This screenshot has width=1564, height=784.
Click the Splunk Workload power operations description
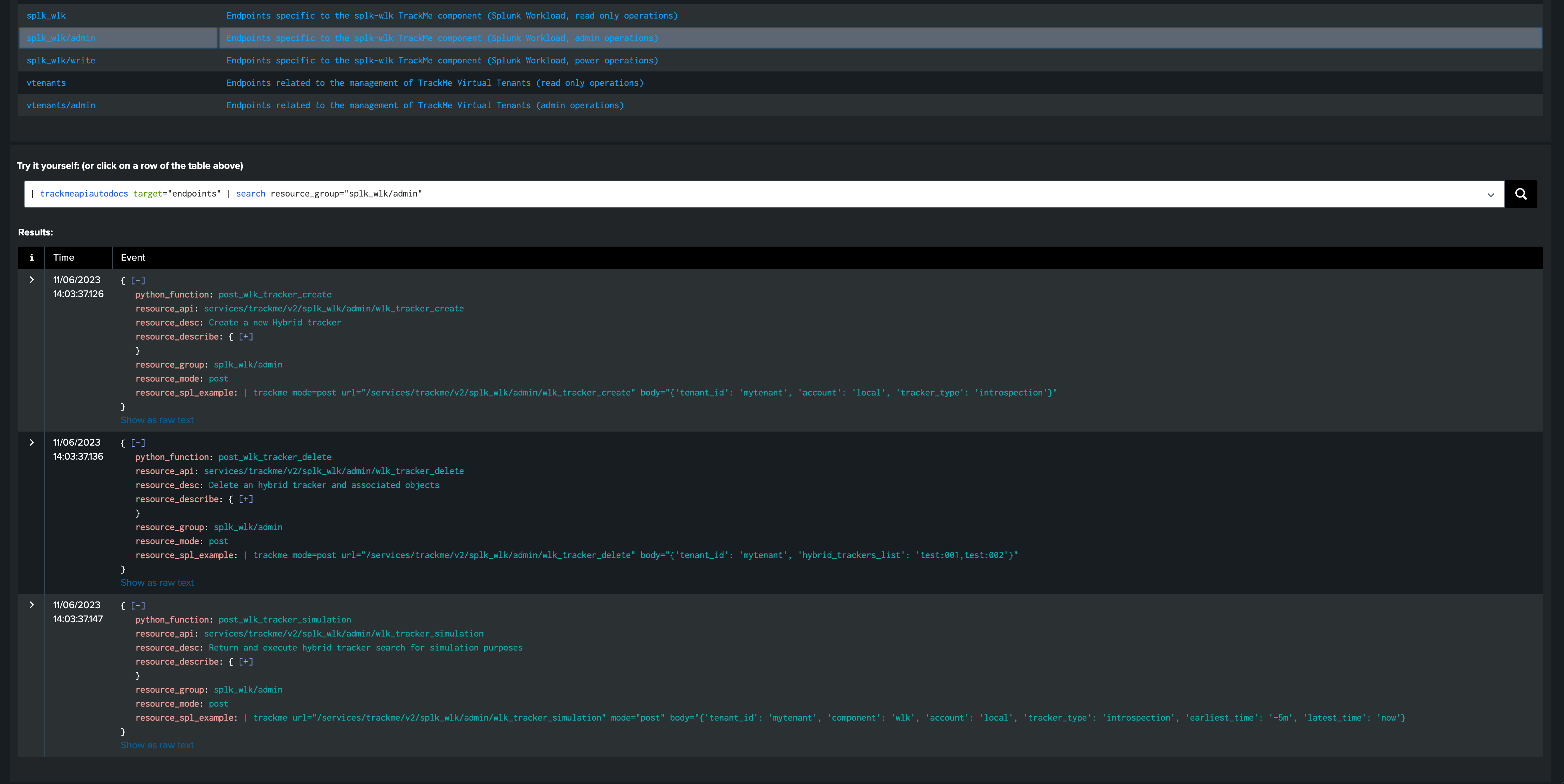point(442,61)
